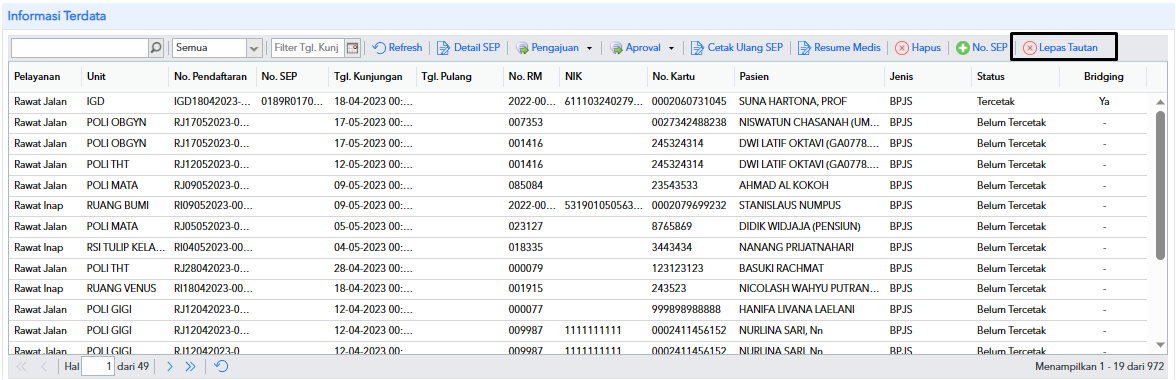Click the search magnifier icon

coord(155,47)
